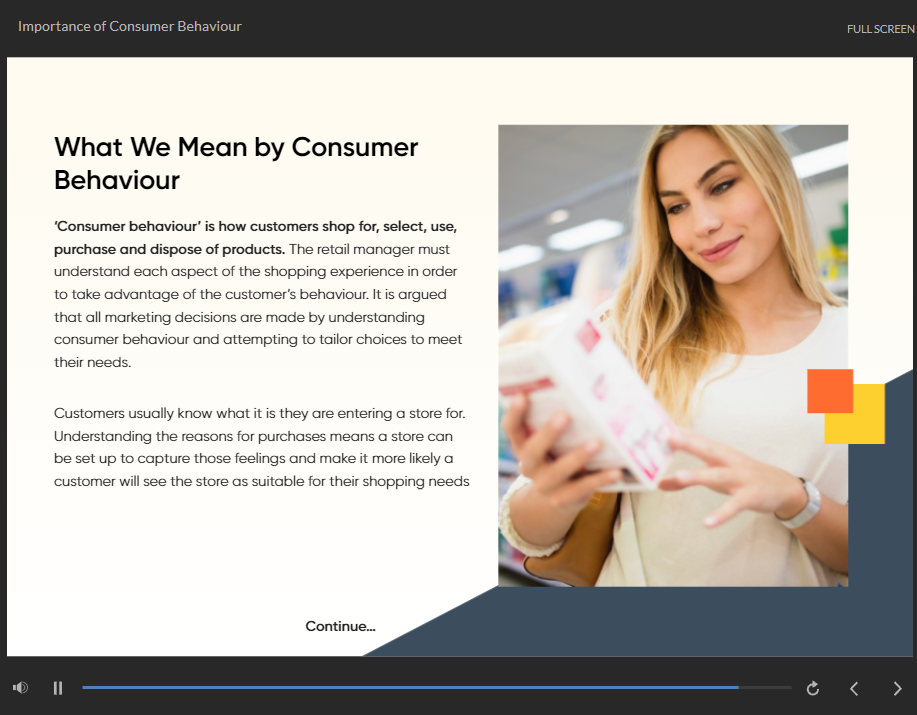Click the 'Customers usually know' paragraph
Viewport: 917px width, 715px height.
(x=262, y=447)
